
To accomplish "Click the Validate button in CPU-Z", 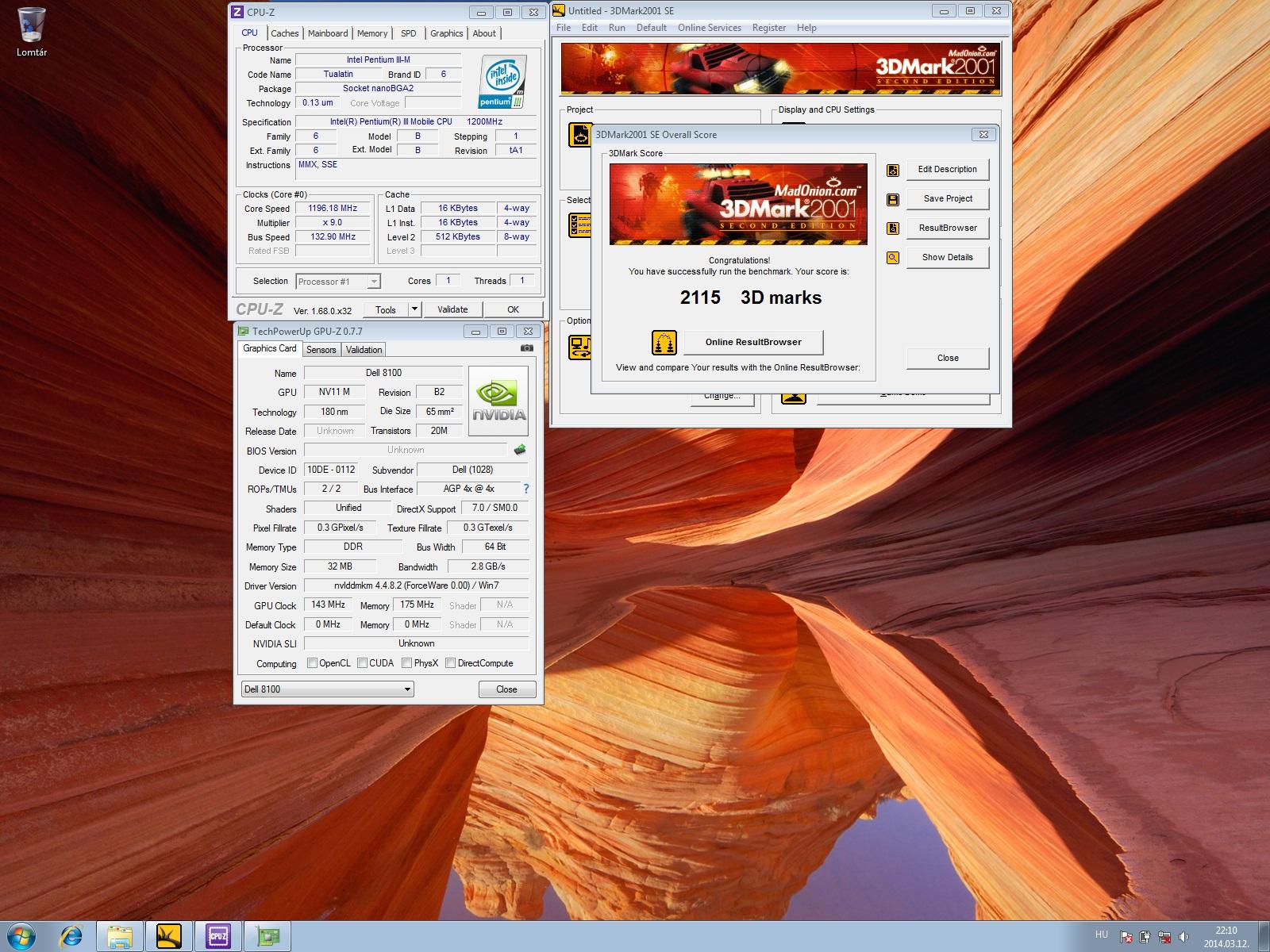I will click(452, 309).
